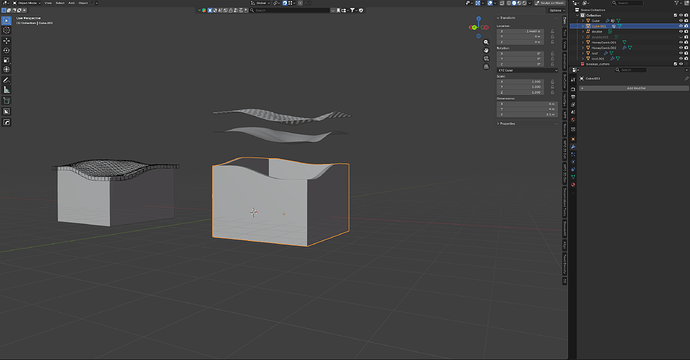The height and width of the screenshot is (360, 690).
Task: Open the Object properties orange square tab
Action: coord(573,139)
